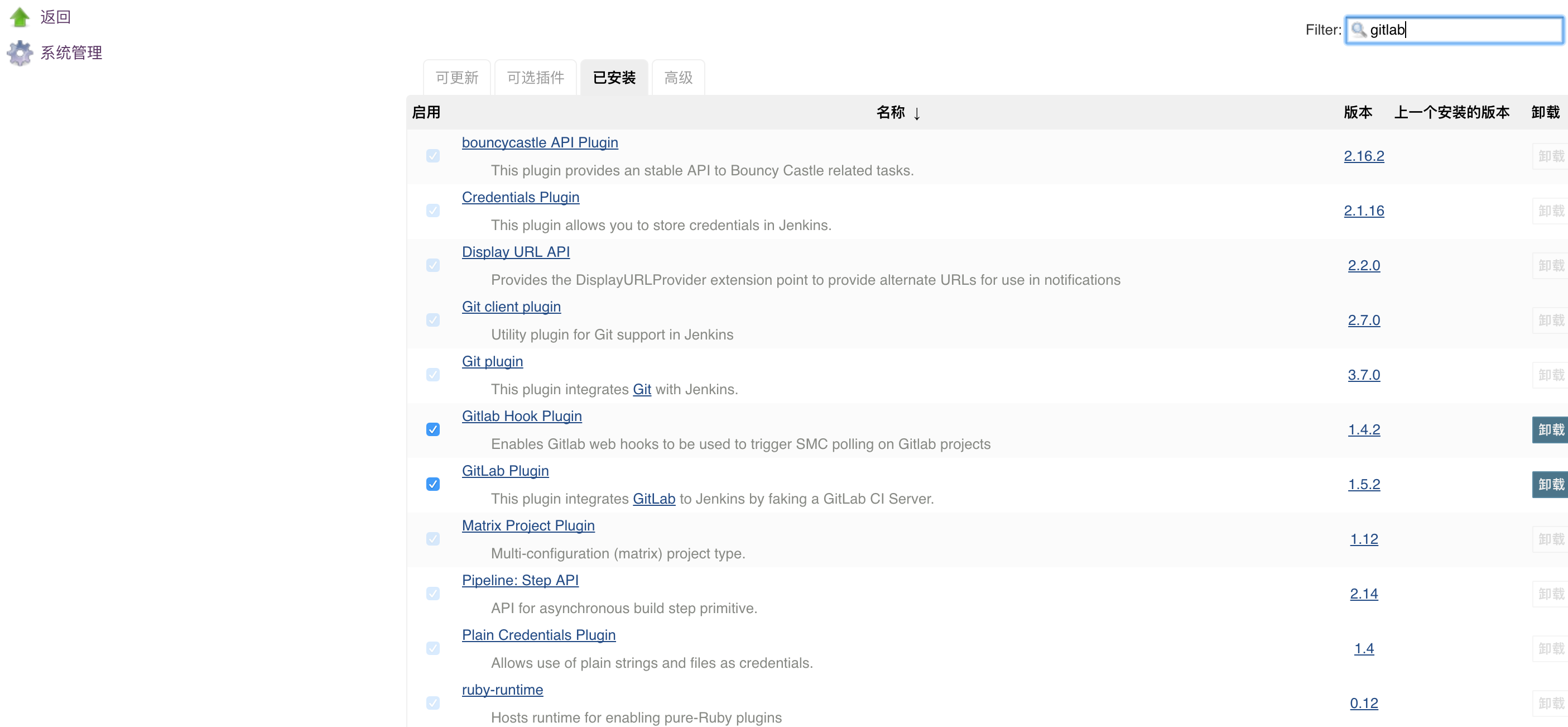Click the system management gear icon
This screenshot has height=727, width=1568.
pos(20,53)
